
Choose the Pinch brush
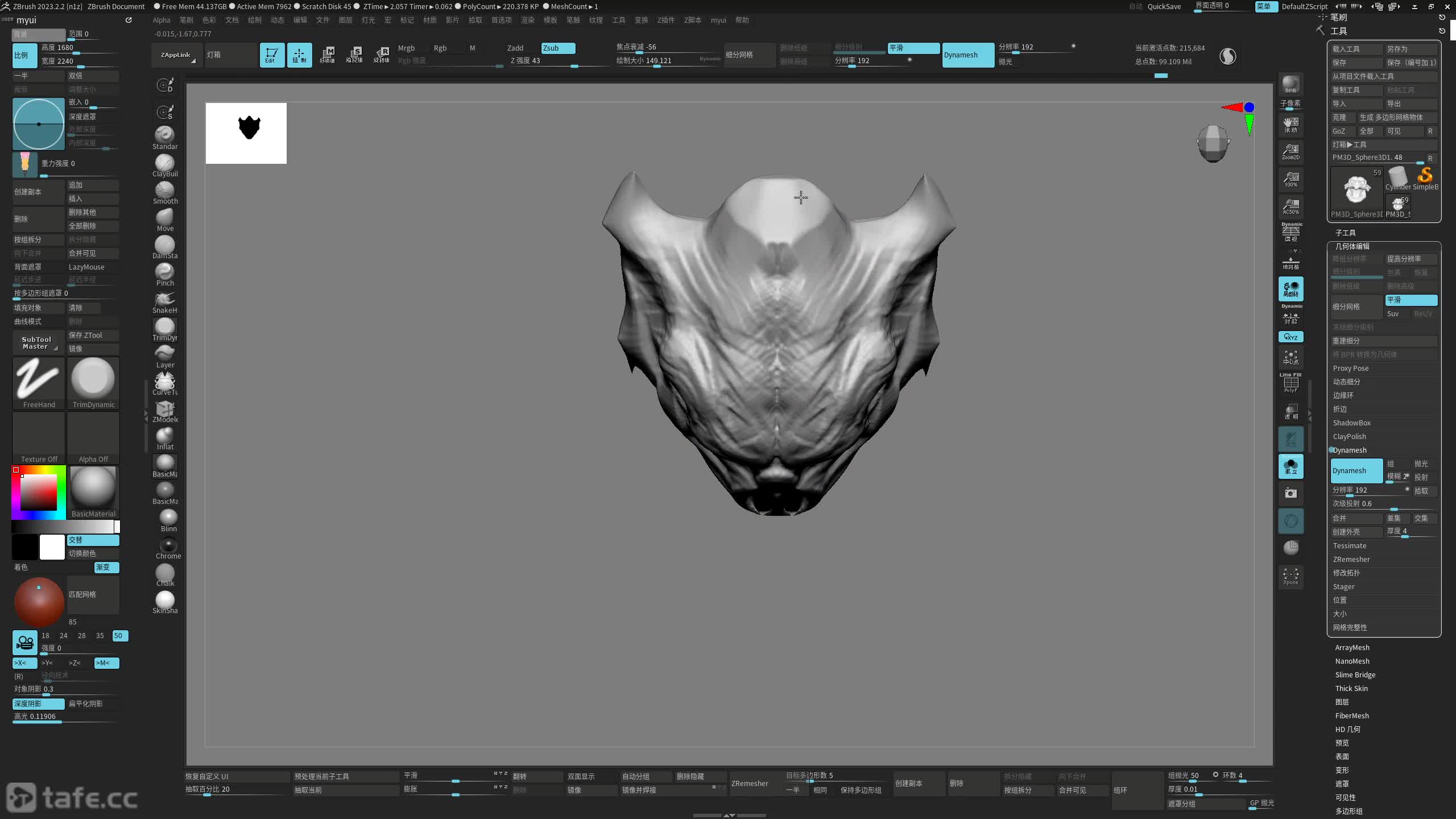[x=164, y=272]
